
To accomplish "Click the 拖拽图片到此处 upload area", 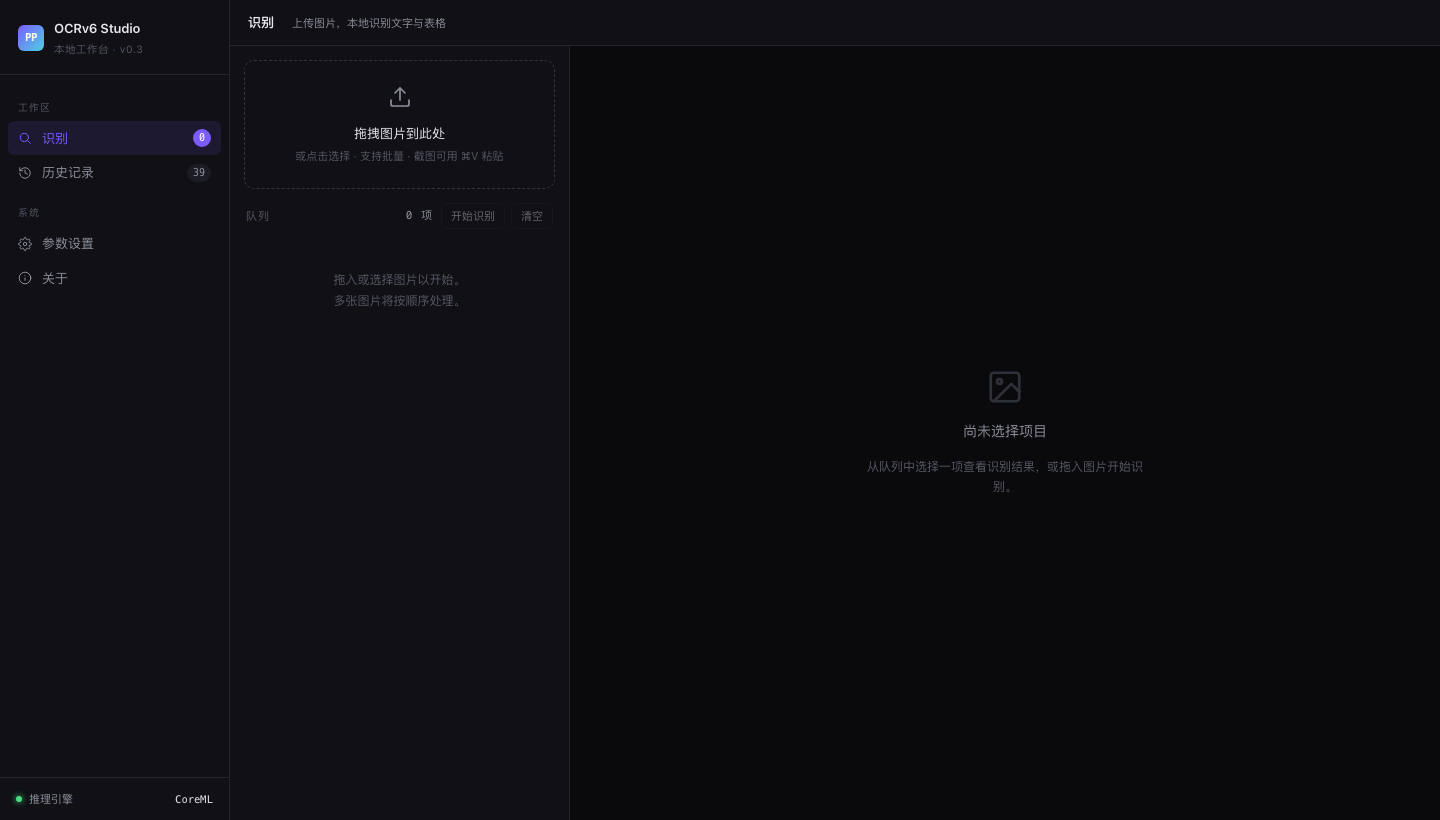I will 399,124.
